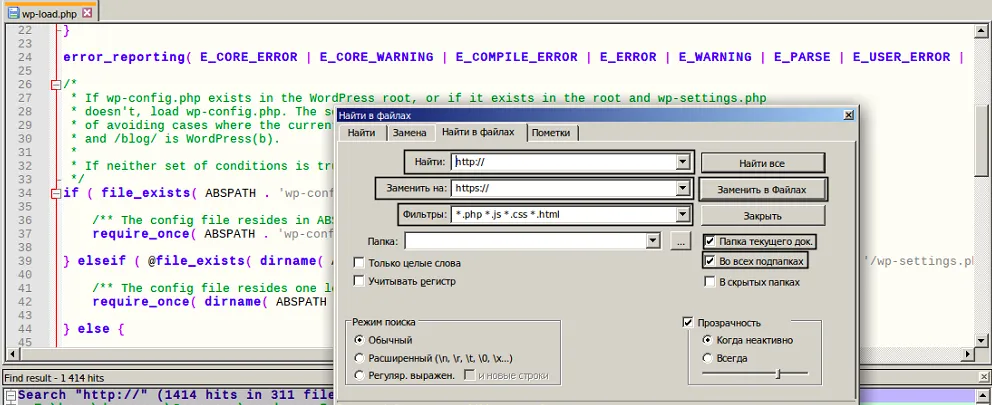The height and width of the screenshot is (405, 992).
Task: Collapse the if block at line 34
Action: point(55,193)
